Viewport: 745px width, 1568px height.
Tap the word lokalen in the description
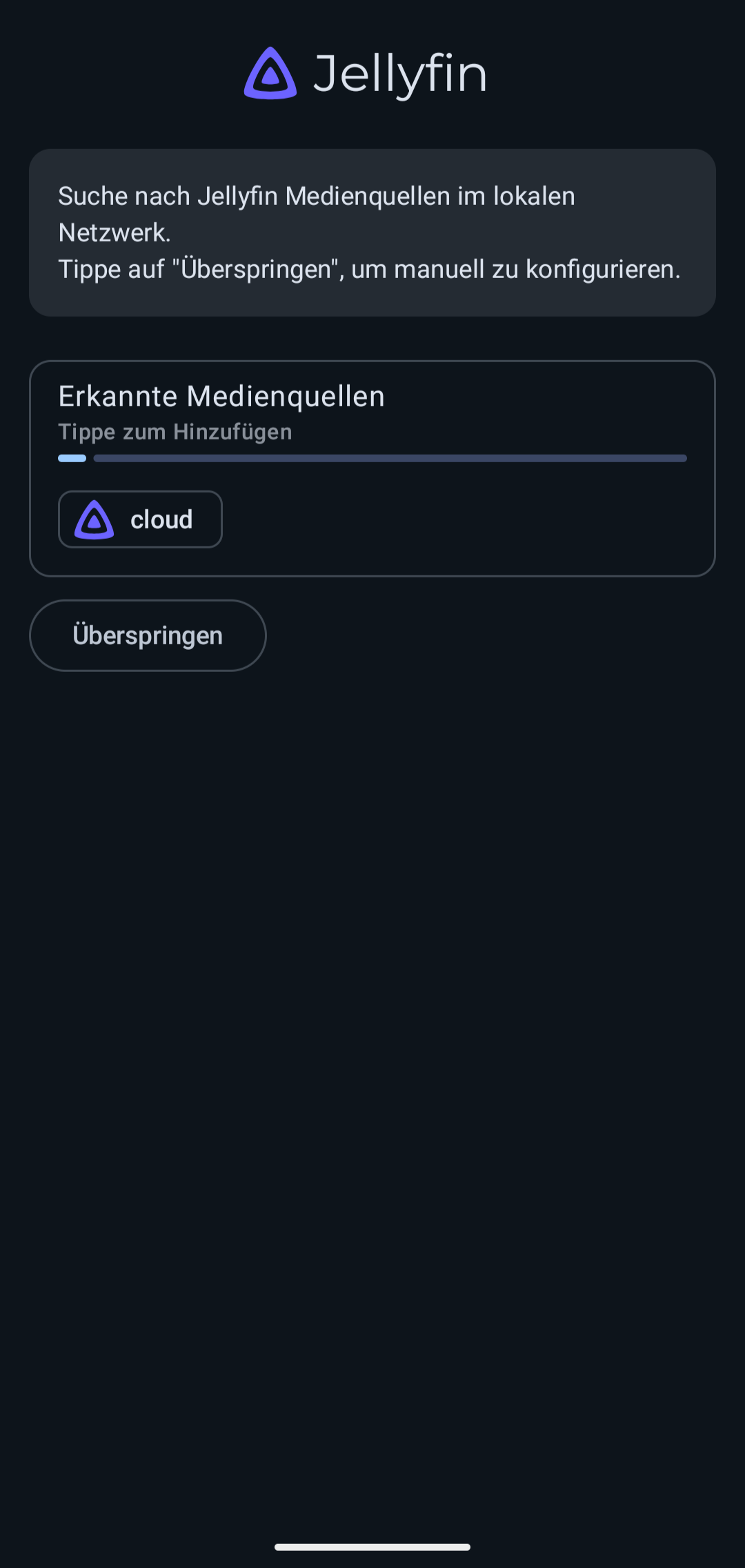[534, 197]
